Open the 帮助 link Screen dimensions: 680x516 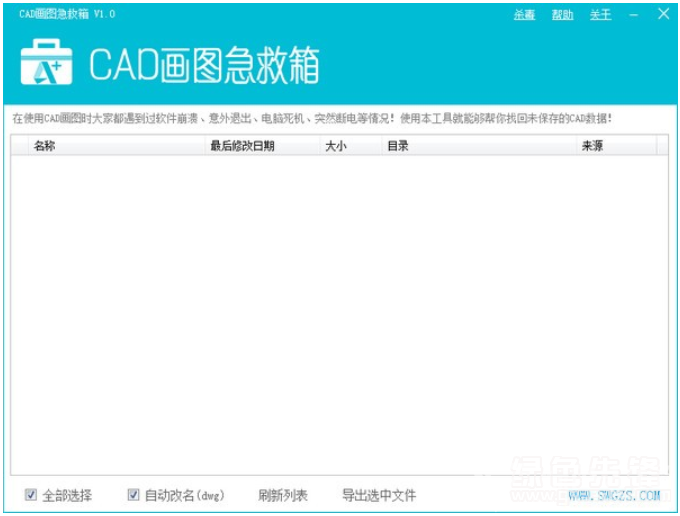coord(562,15)
